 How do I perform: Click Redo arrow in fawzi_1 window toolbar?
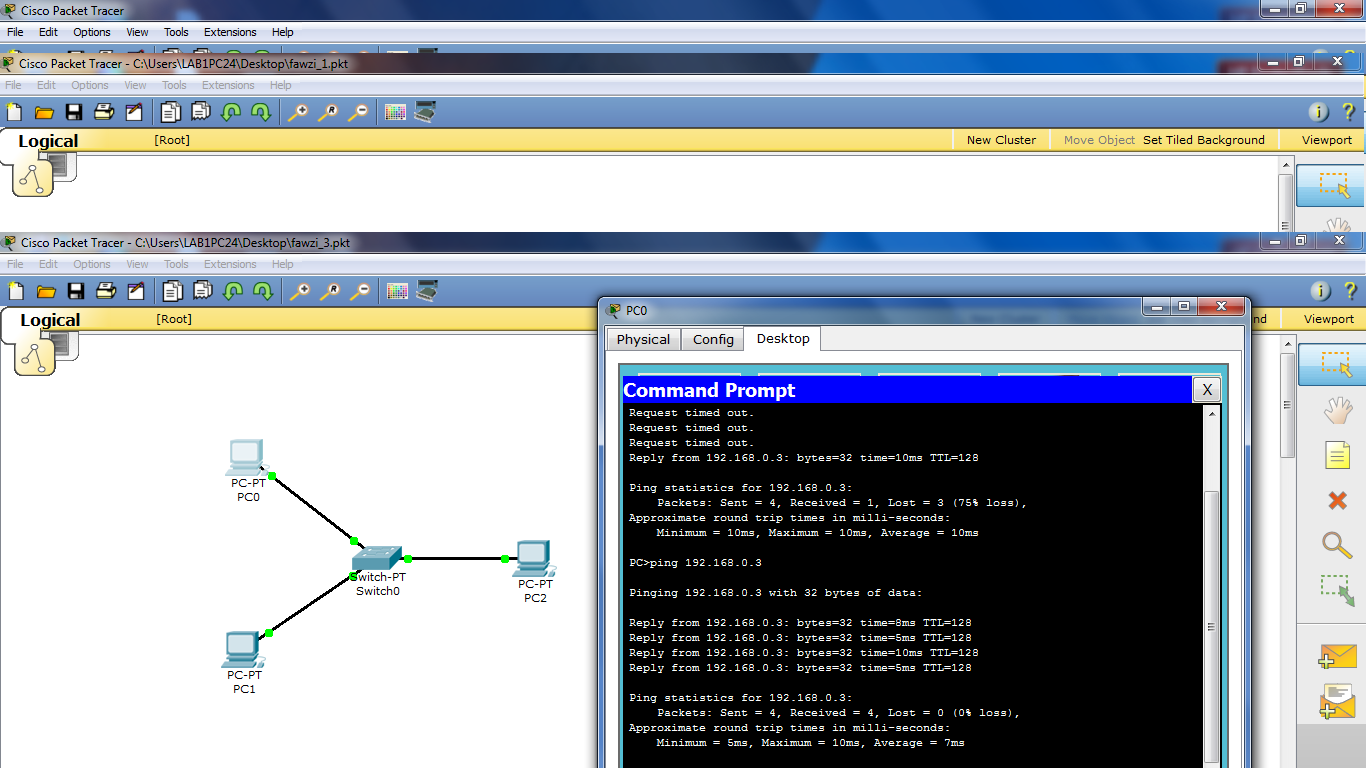click(261, 112)
